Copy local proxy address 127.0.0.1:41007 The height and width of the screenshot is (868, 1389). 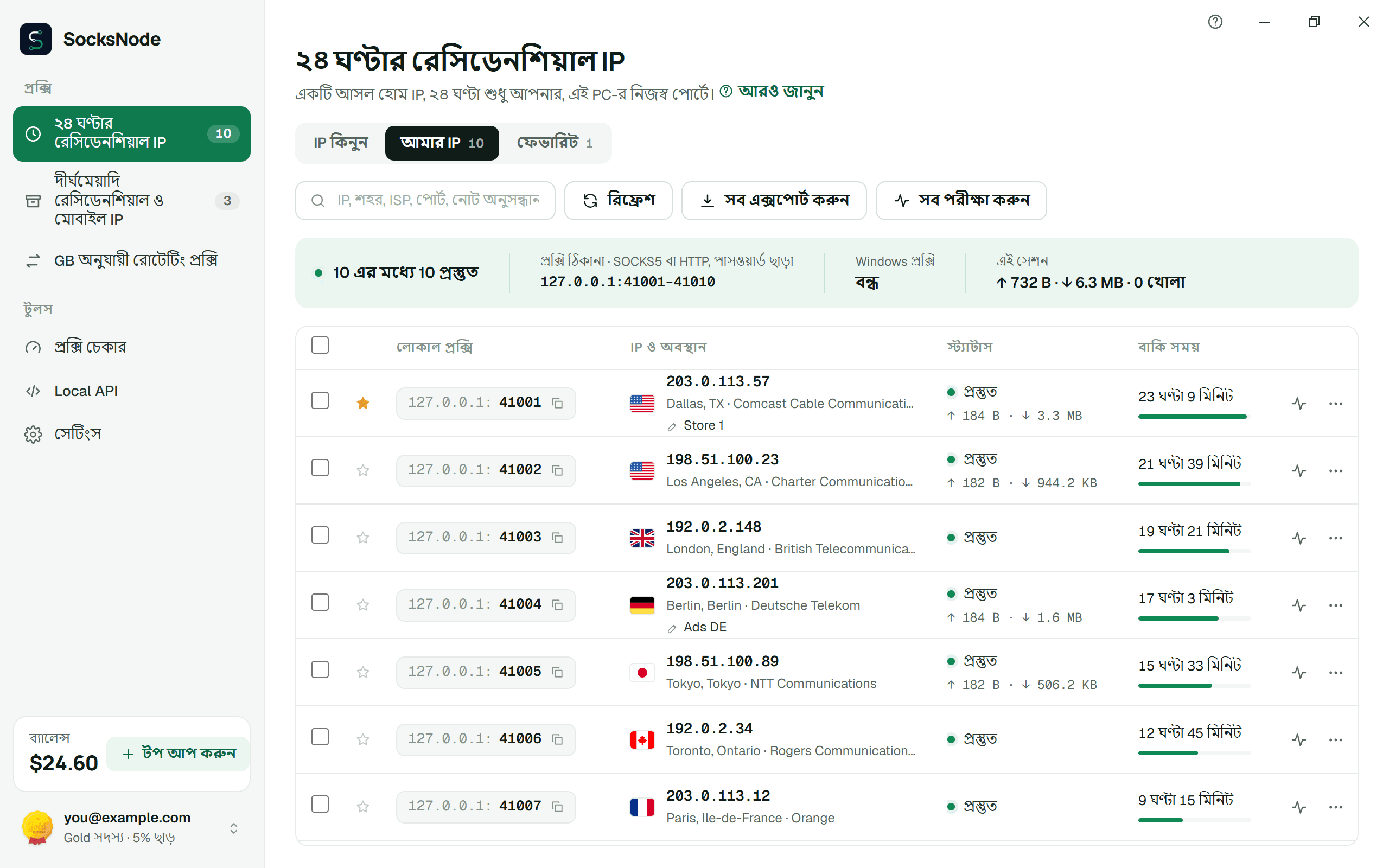tap(557, 806)
